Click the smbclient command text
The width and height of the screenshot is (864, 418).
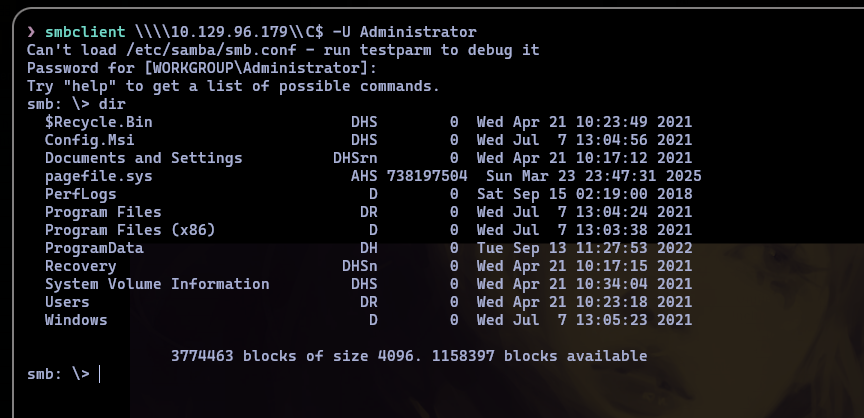pyautogui.click(x=85, y=32)
